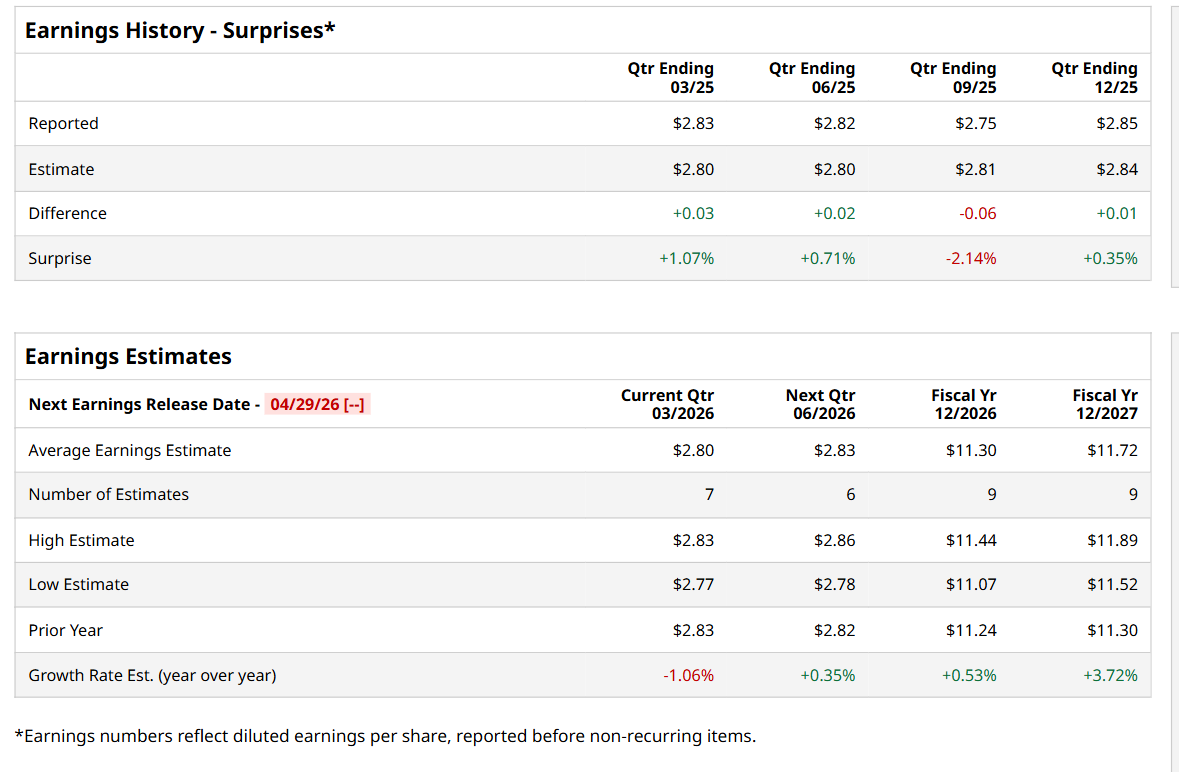This screenshot has width=1179, height=772.
Task: Select the -0.06 difference value
Action: point(977,213)
